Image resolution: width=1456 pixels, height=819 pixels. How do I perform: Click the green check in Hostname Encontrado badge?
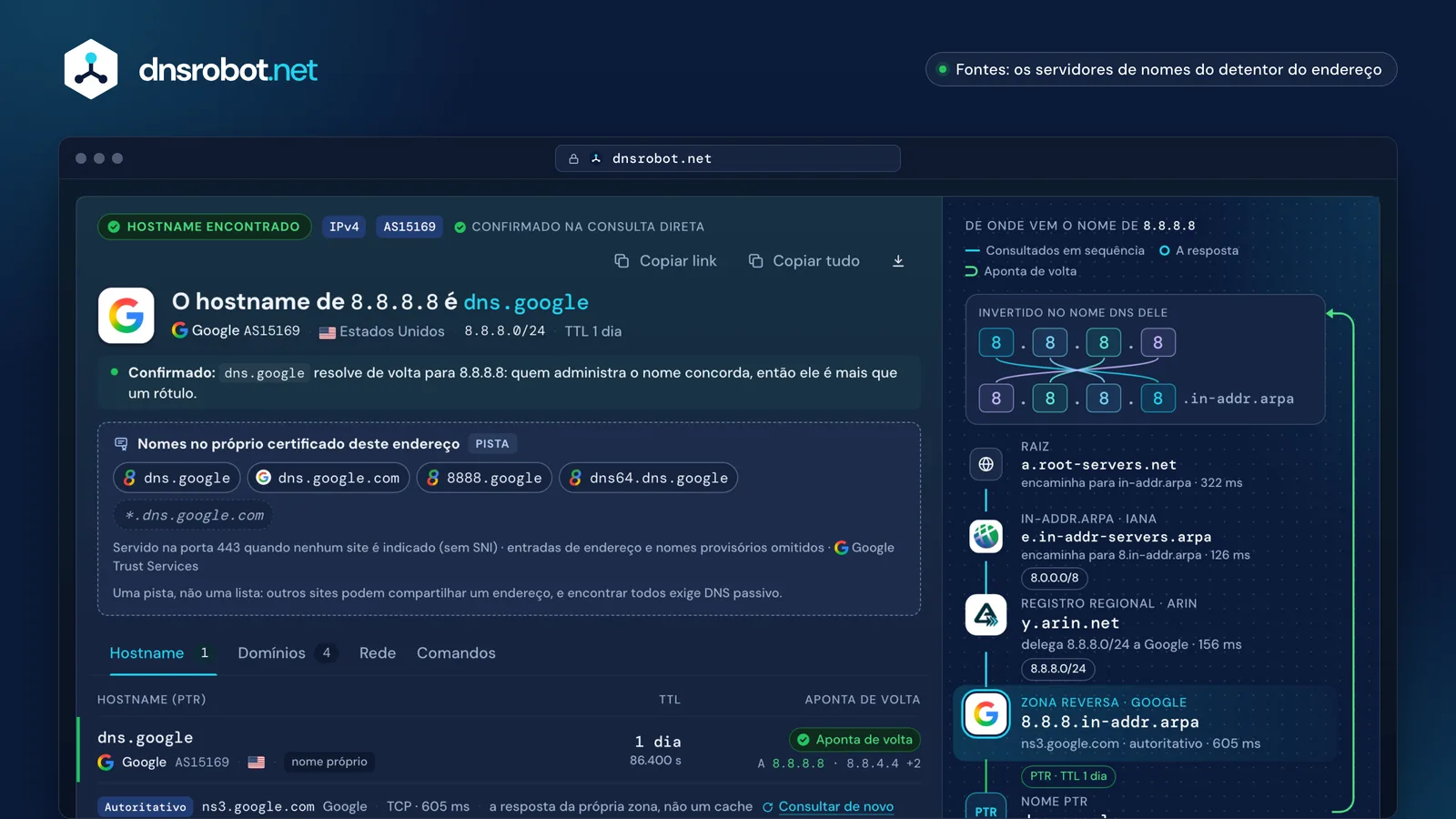coord(114,227)
